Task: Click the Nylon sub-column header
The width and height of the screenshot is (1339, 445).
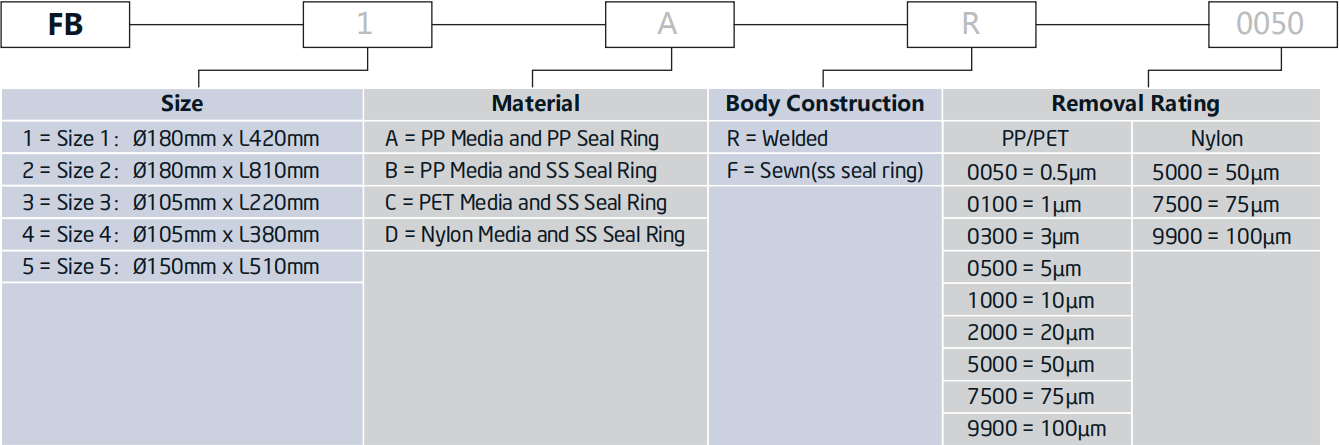Action: click(1218, 139)
